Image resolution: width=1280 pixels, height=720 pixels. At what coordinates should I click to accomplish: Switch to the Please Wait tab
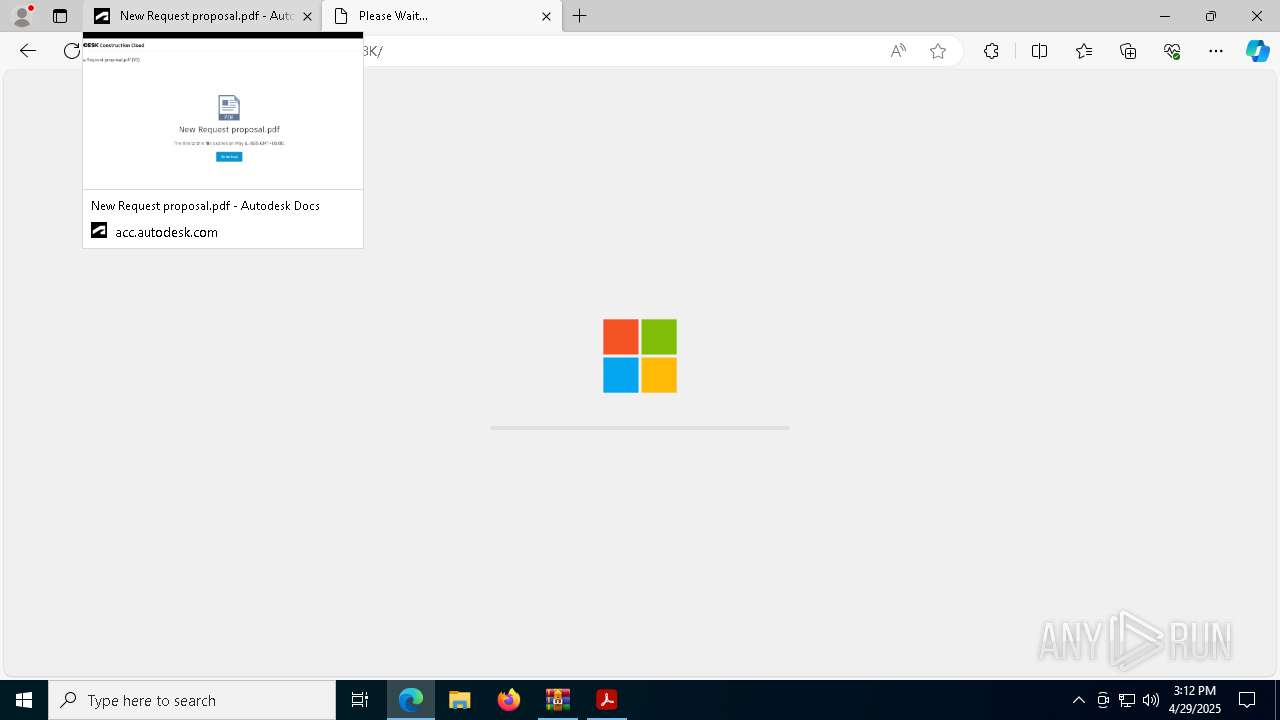coord(442,16)
